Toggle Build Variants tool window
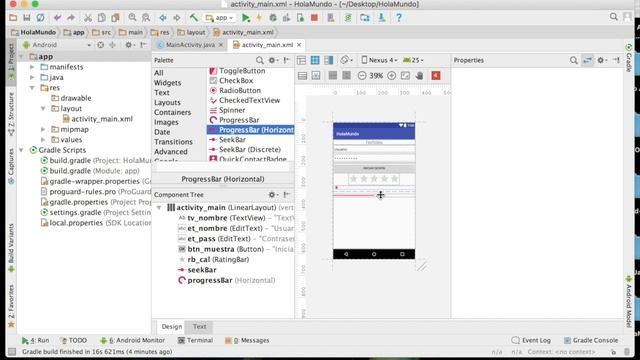Viewport: 640px width, 360px height. coord(11,248)
